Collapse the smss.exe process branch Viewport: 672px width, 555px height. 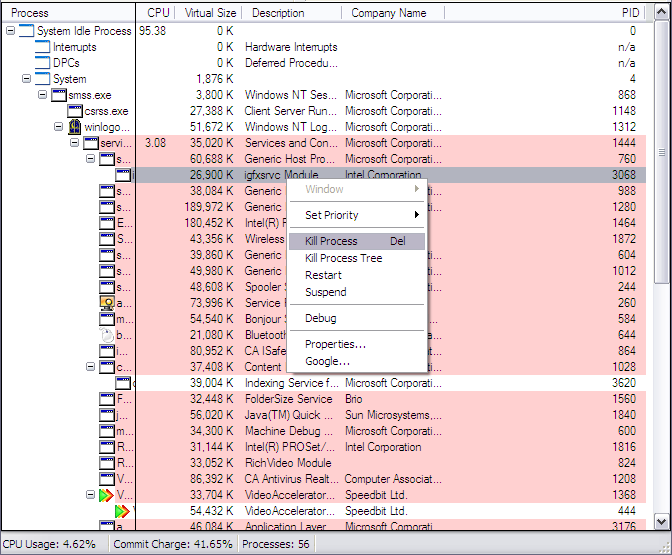point(42,95)
